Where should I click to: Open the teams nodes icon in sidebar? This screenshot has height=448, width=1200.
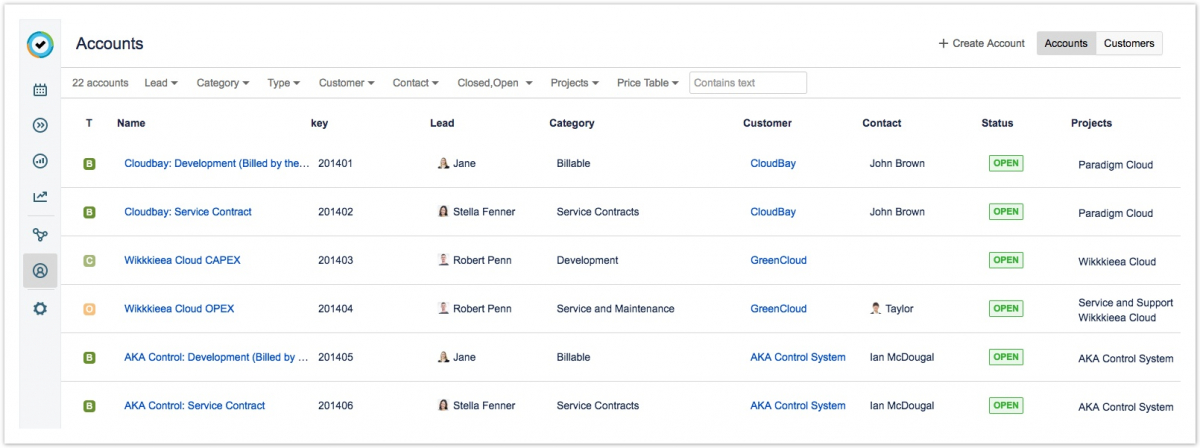[40, 235]
